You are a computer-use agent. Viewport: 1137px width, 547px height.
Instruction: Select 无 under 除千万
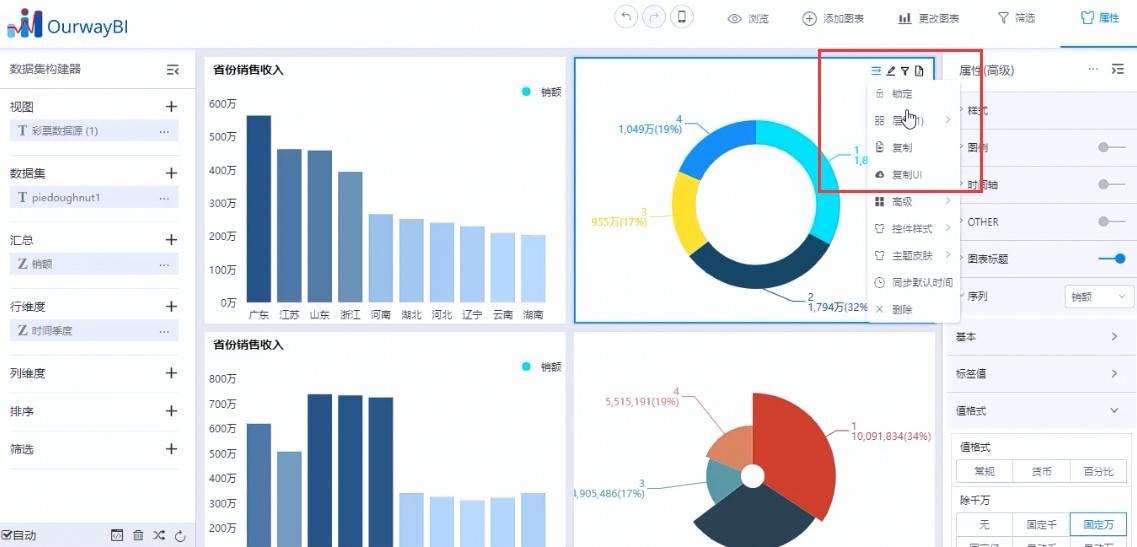[x=984, y=524]
